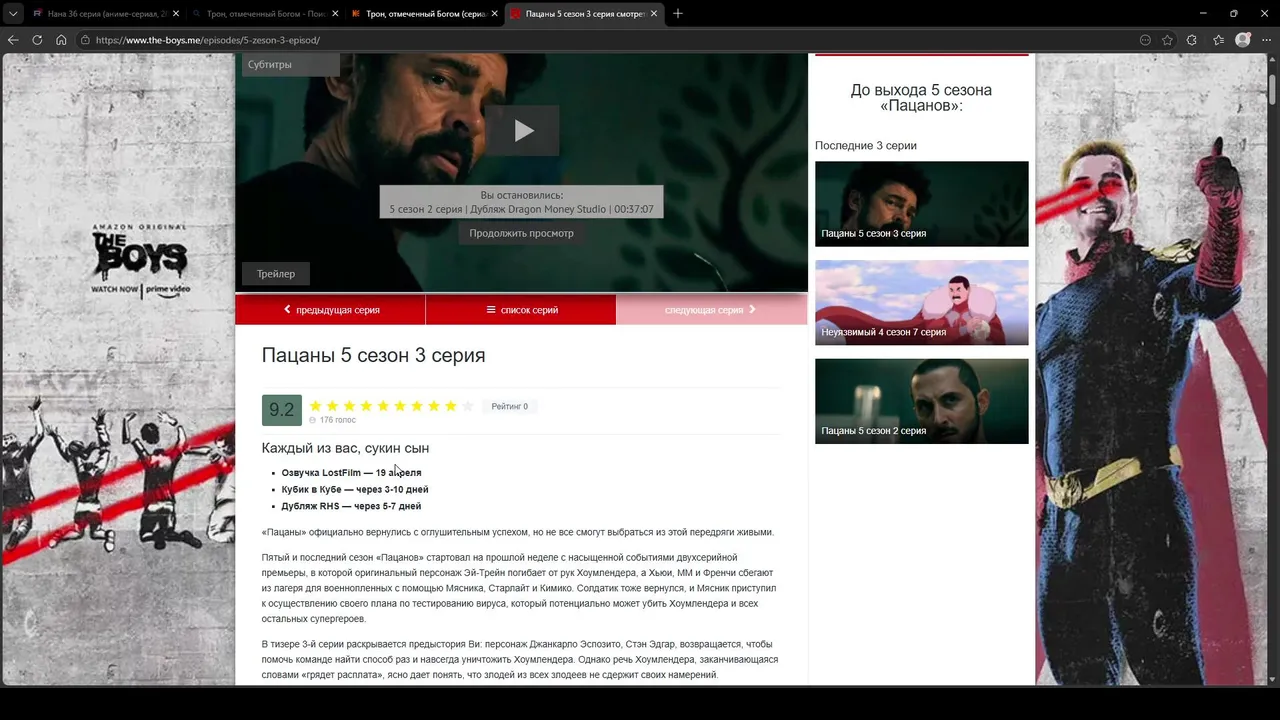The image size is (1280, 720).
Task: Click the 'До выхода 5 сезона «Пацанов»:' heading
Action: [x=921, y=97]
